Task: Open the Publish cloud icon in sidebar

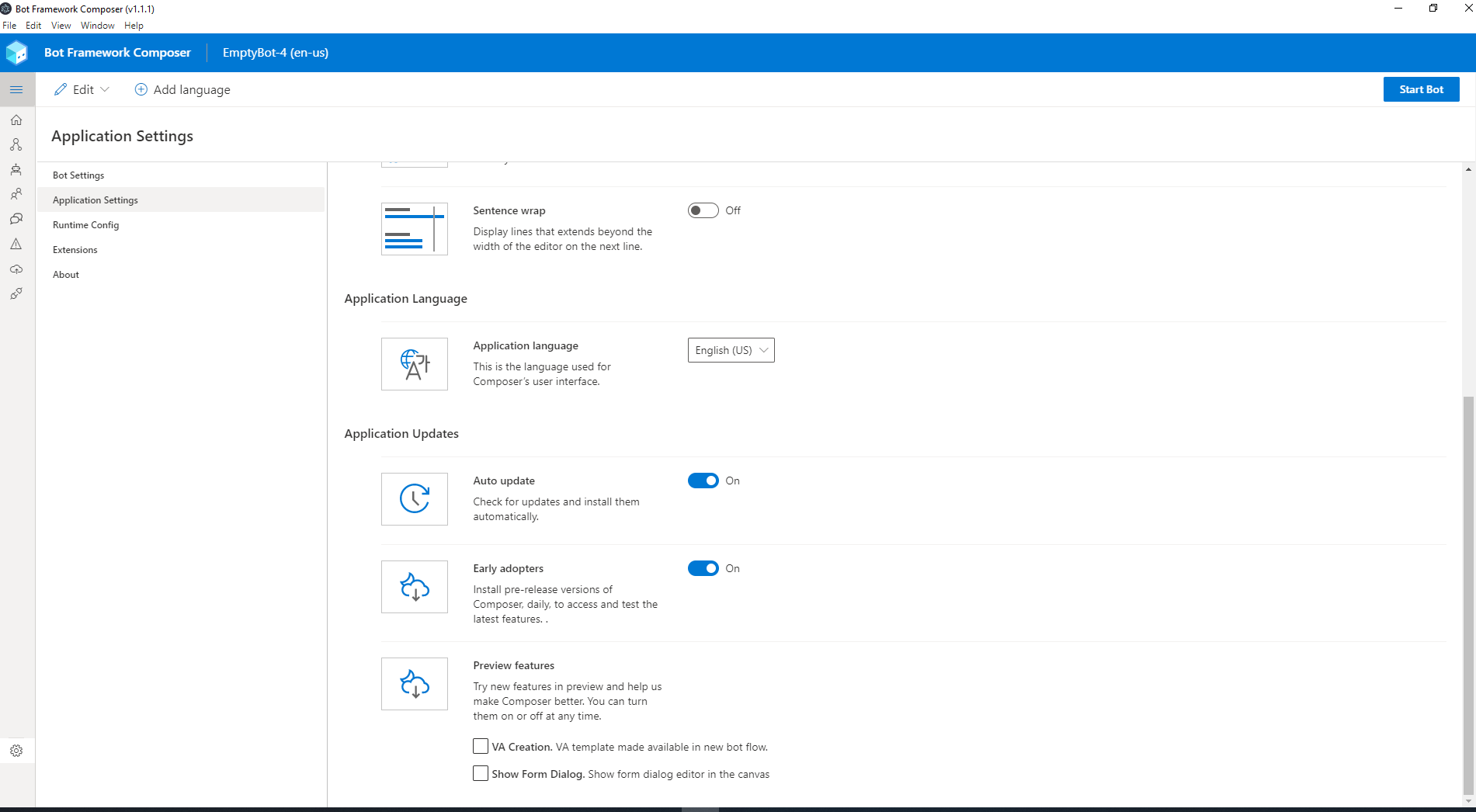Action: point(16,269)
